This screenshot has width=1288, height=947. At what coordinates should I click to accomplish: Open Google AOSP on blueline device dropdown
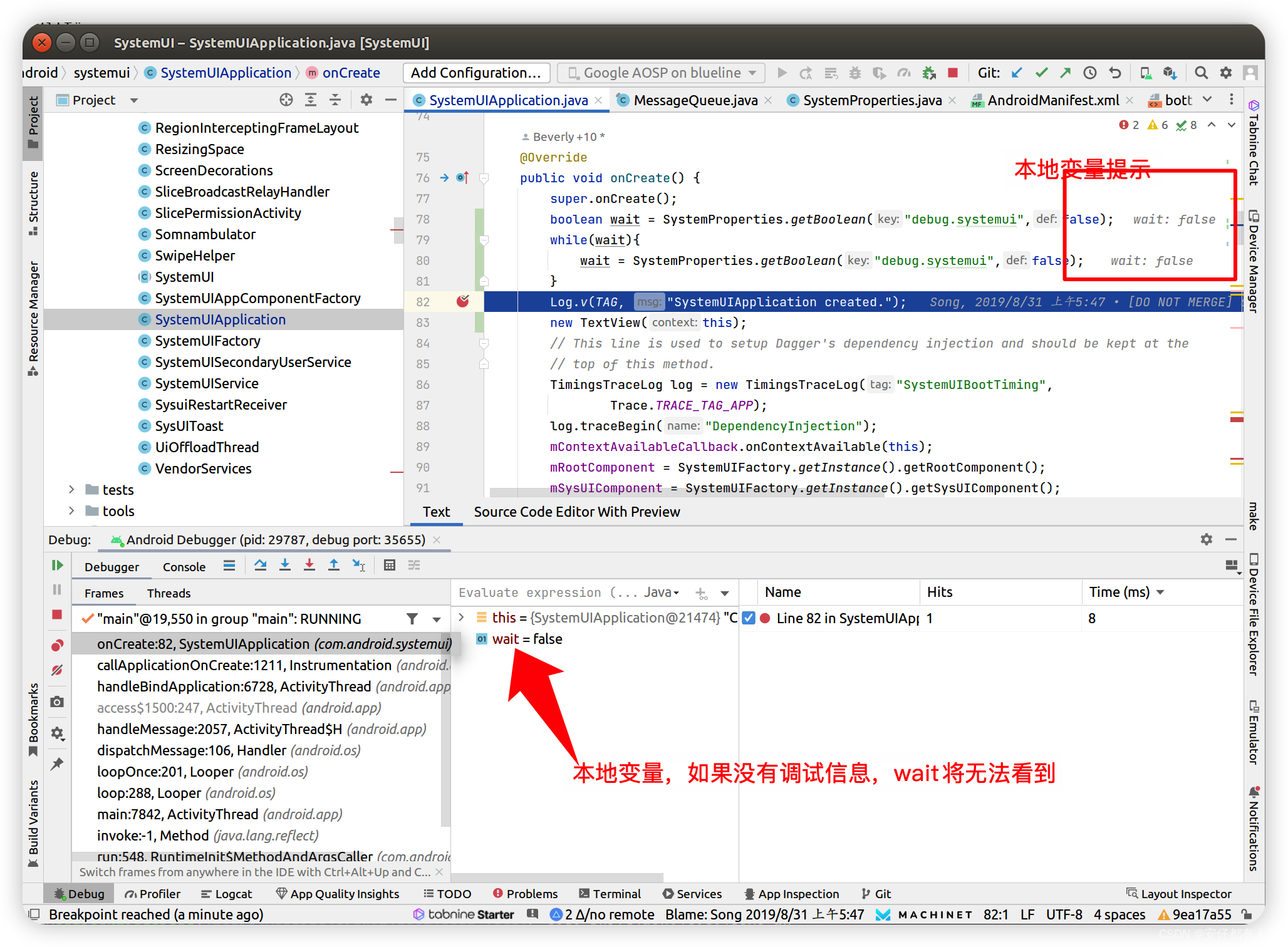pos(661,73)
